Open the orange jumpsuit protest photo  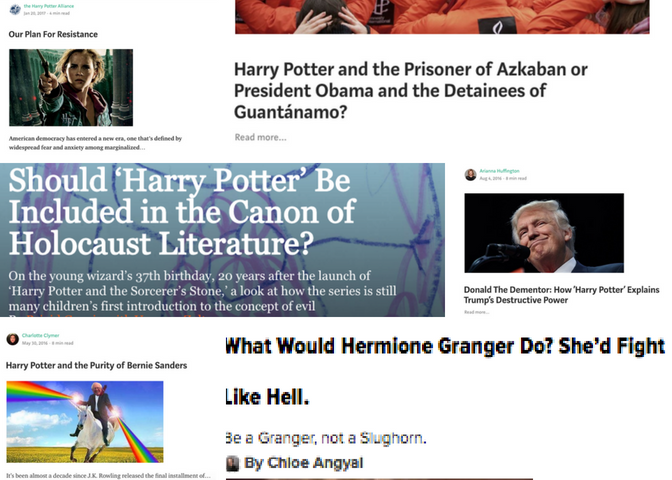(442, 17)
